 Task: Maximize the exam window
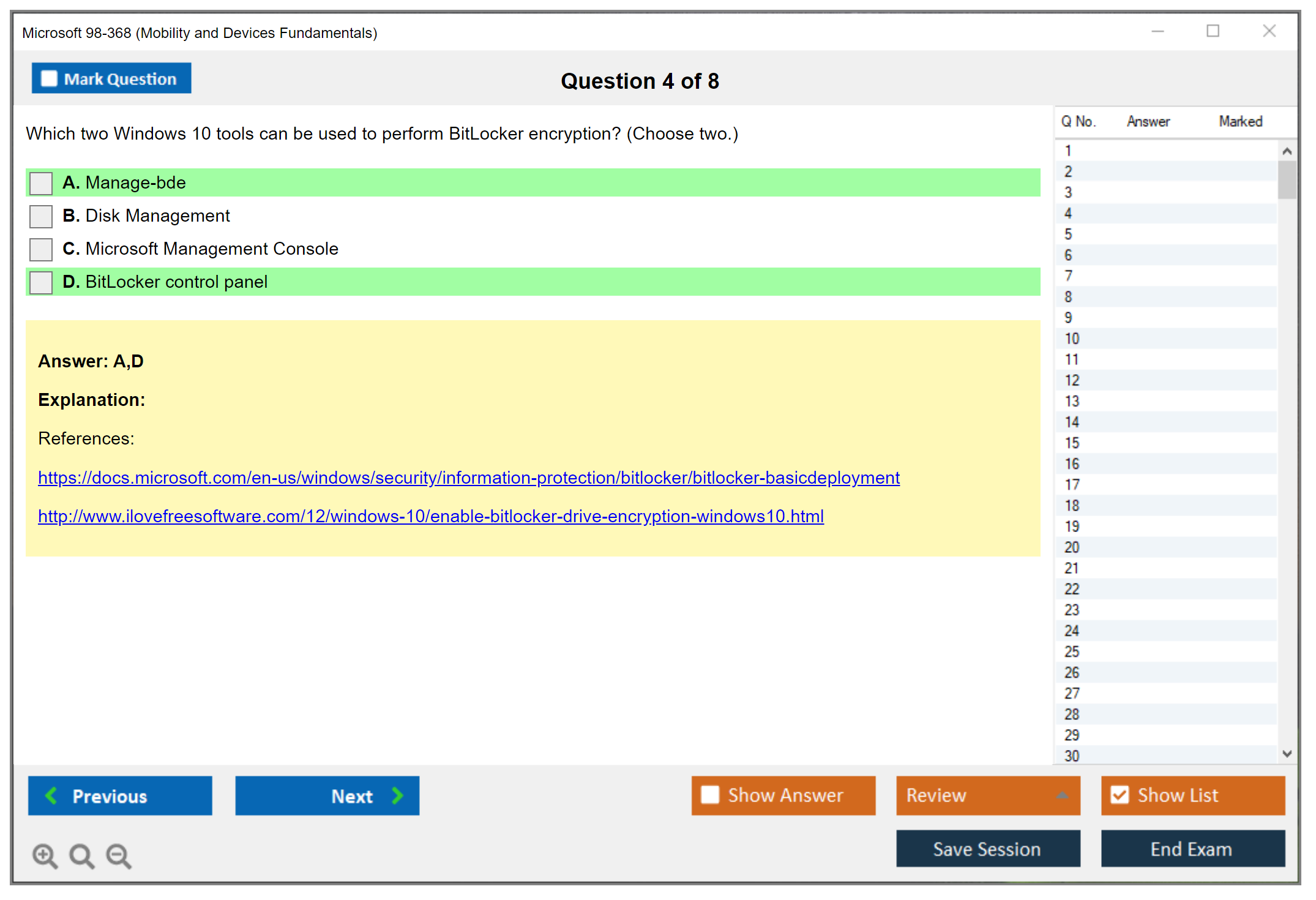pos(1213,31)
